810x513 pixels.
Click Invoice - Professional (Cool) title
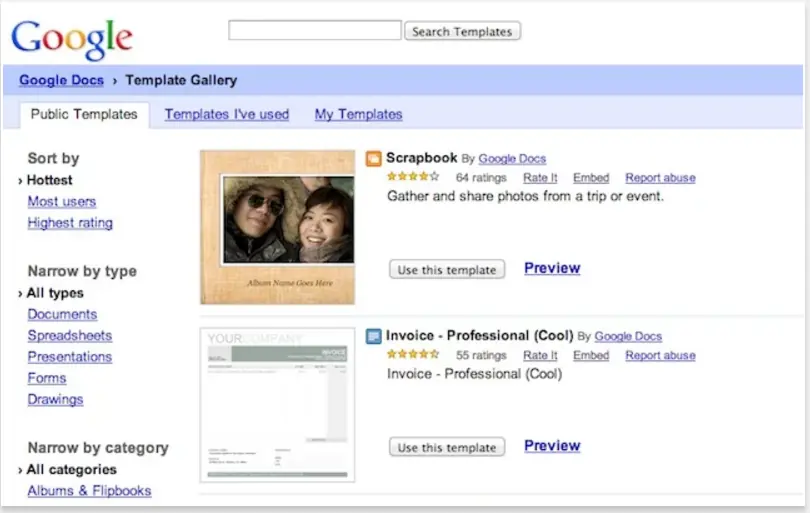click(x=479, y=335)
